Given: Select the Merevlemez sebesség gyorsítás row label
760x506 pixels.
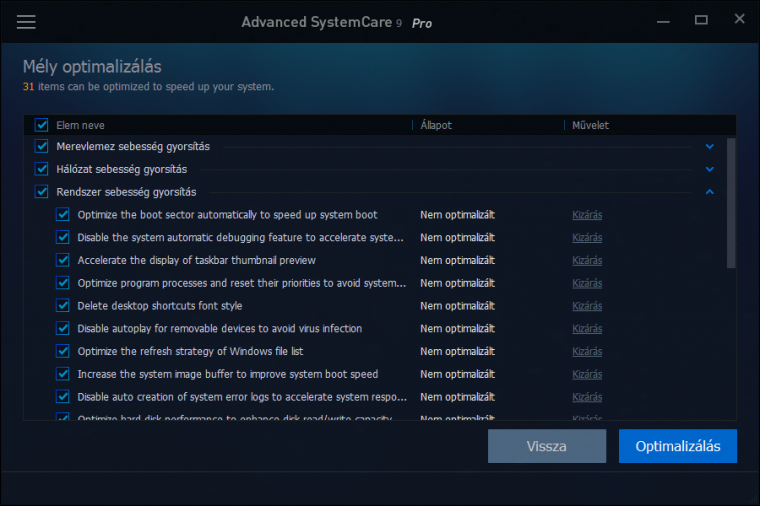Looking at the screenshot, I should 133,146.
